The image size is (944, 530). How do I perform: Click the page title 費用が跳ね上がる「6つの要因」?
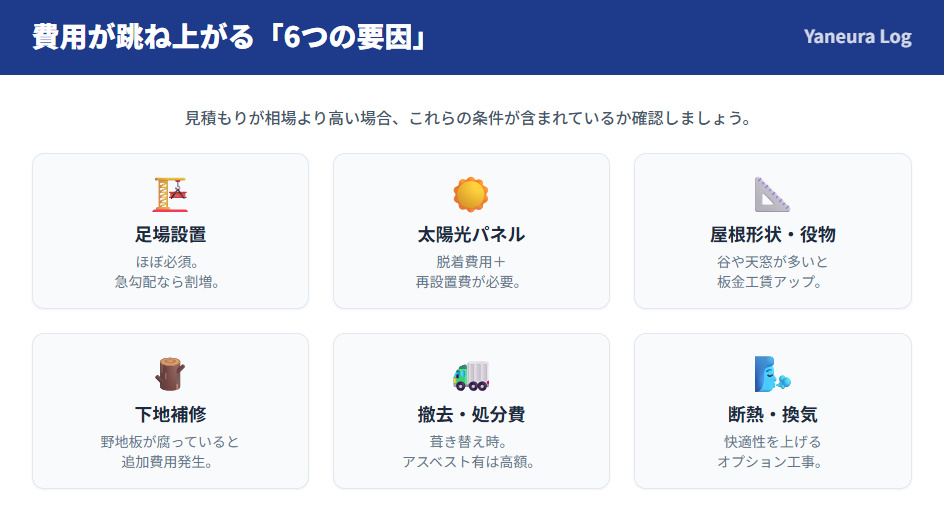(230, 37)
